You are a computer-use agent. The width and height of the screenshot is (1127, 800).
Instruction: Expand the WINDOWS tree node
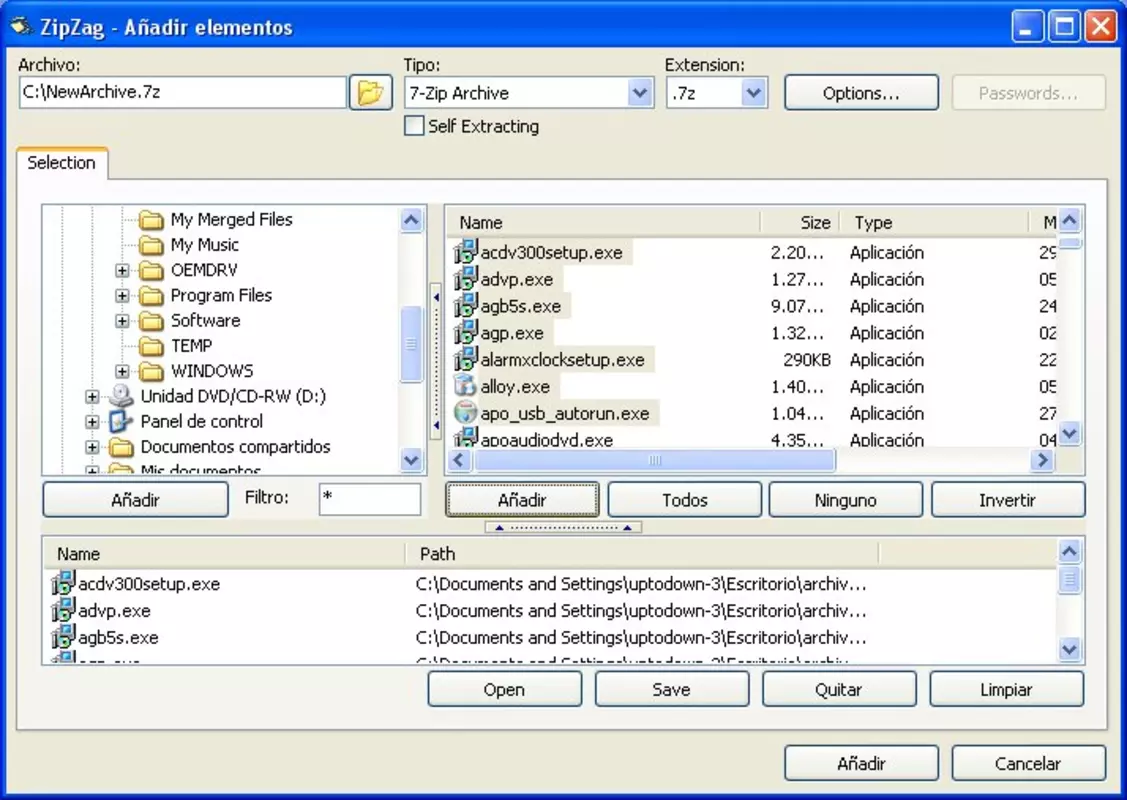122,372
